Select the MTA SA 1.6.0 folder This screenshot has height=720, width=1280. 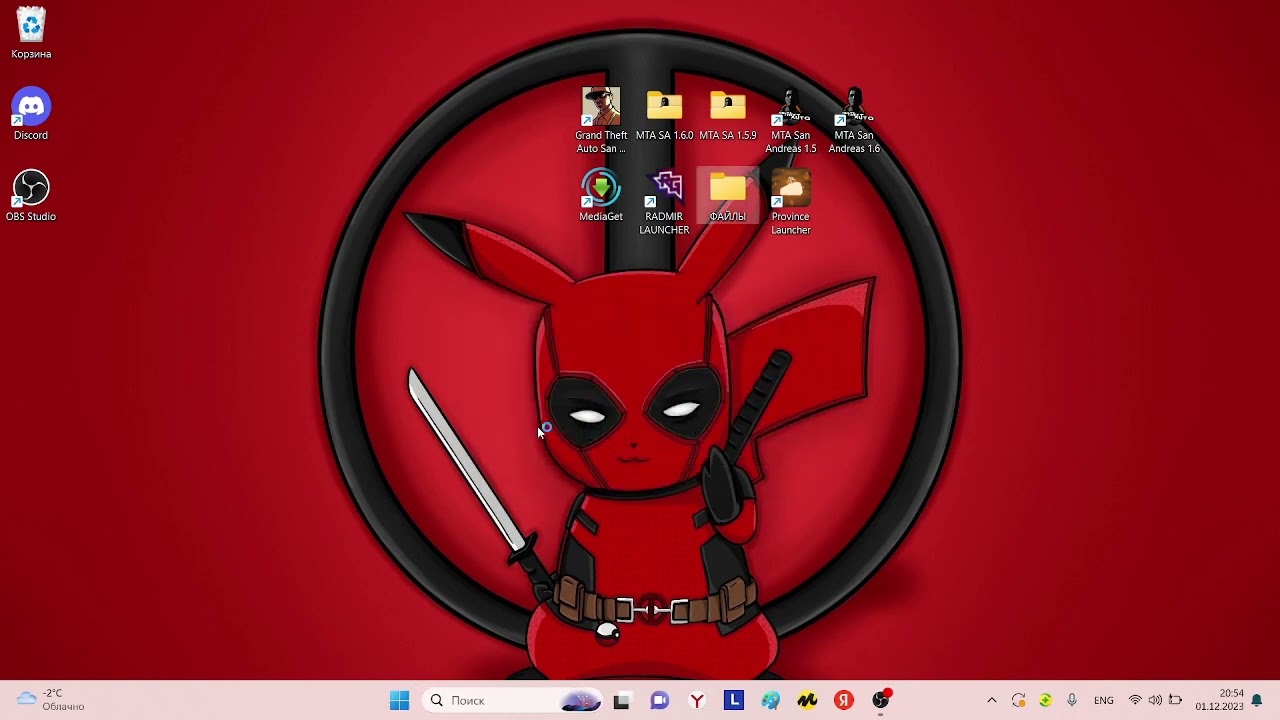[x=664, y=114]
